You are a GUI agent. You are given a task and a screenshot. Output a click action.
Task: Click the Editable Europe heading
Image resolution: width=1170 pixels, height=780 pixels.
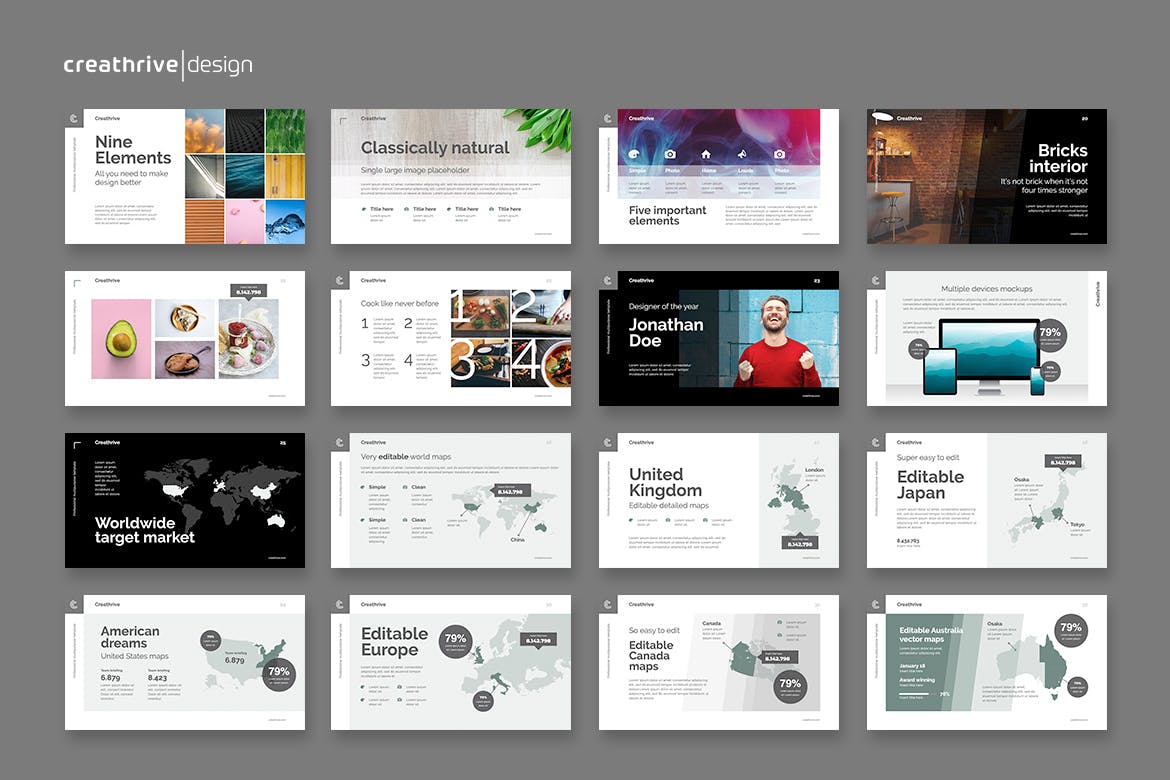click(394, 642)
